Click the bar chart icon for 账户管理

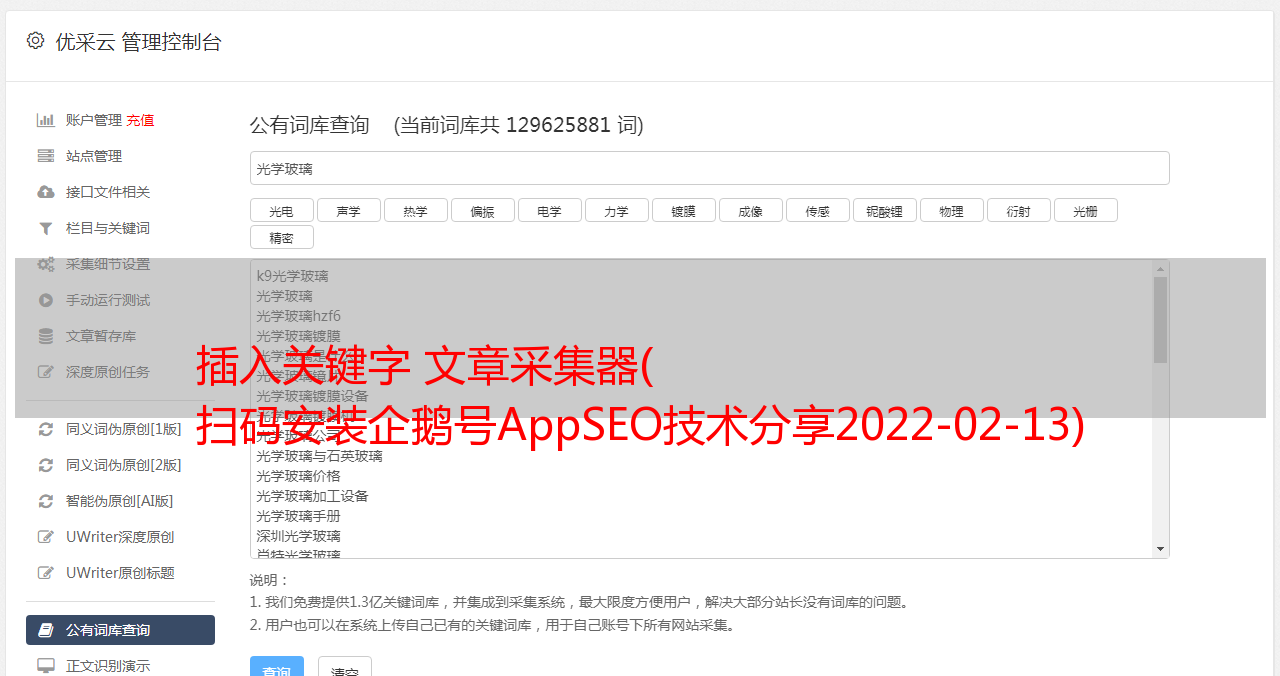coord(46,120)
